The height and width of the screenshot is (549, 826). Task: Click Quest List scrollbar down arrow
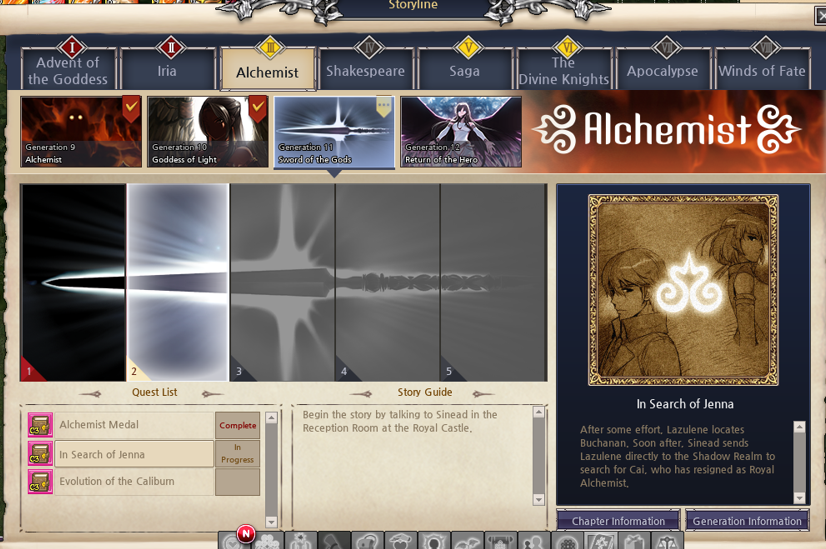pos(271,522)
